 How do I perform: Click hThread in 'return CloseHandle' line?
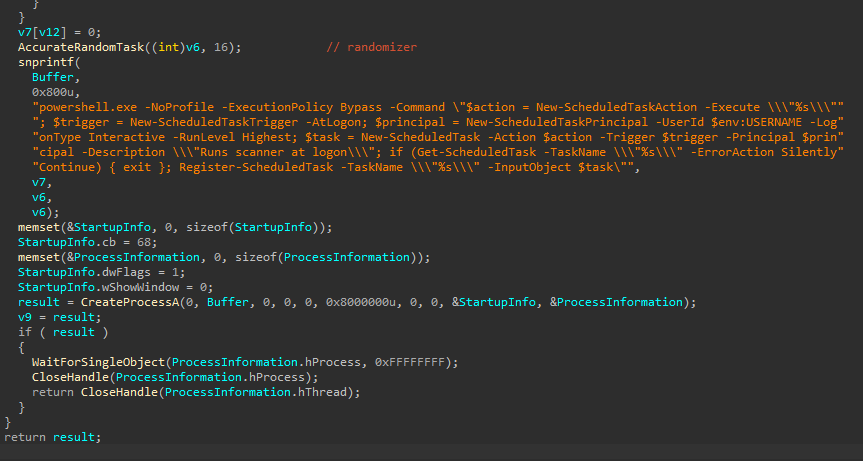[x=323, y=392]
